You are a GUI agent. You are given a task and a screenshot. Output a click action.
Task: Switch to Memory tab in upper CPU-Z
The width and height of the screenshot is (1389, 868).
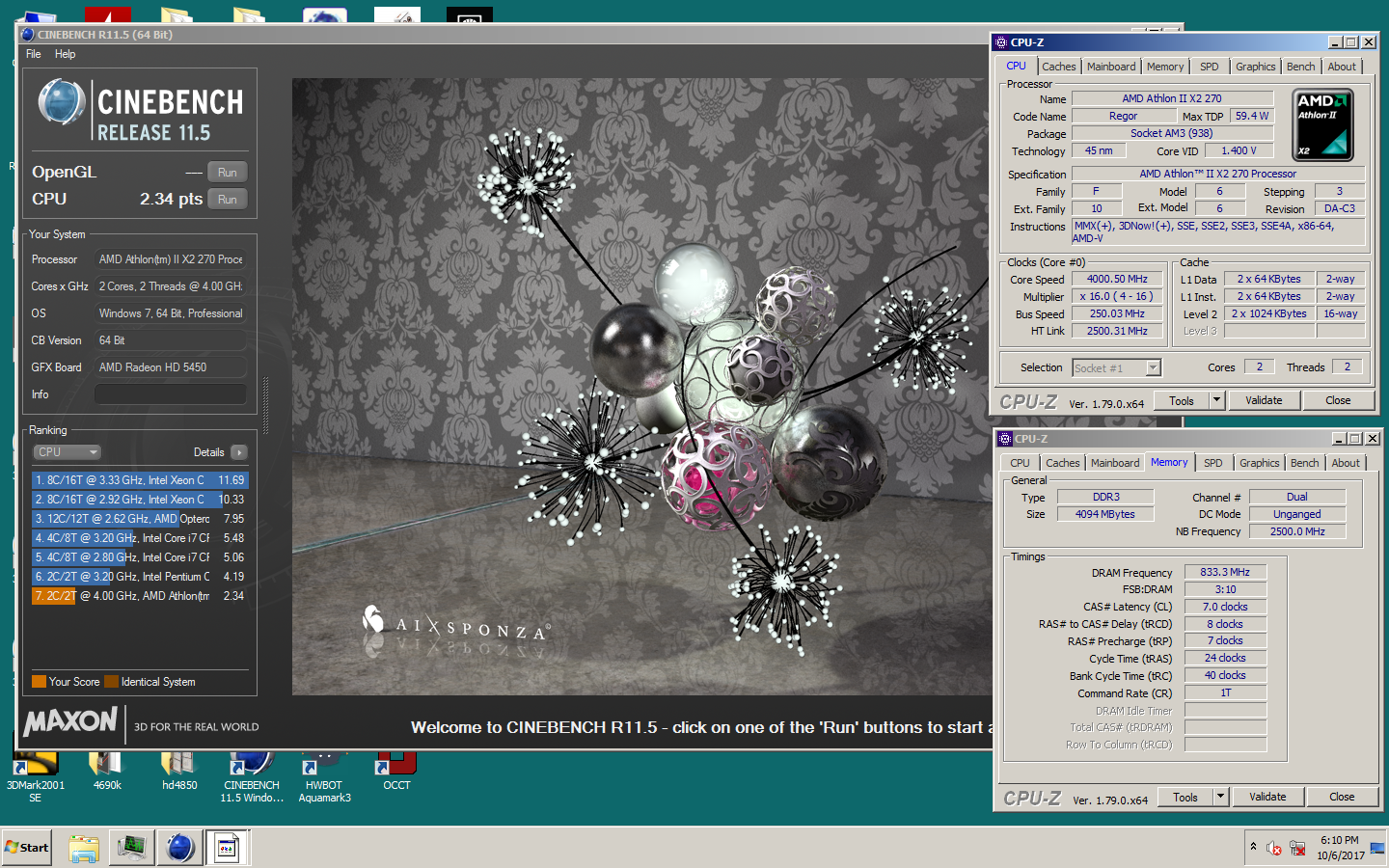point(1165,67)
